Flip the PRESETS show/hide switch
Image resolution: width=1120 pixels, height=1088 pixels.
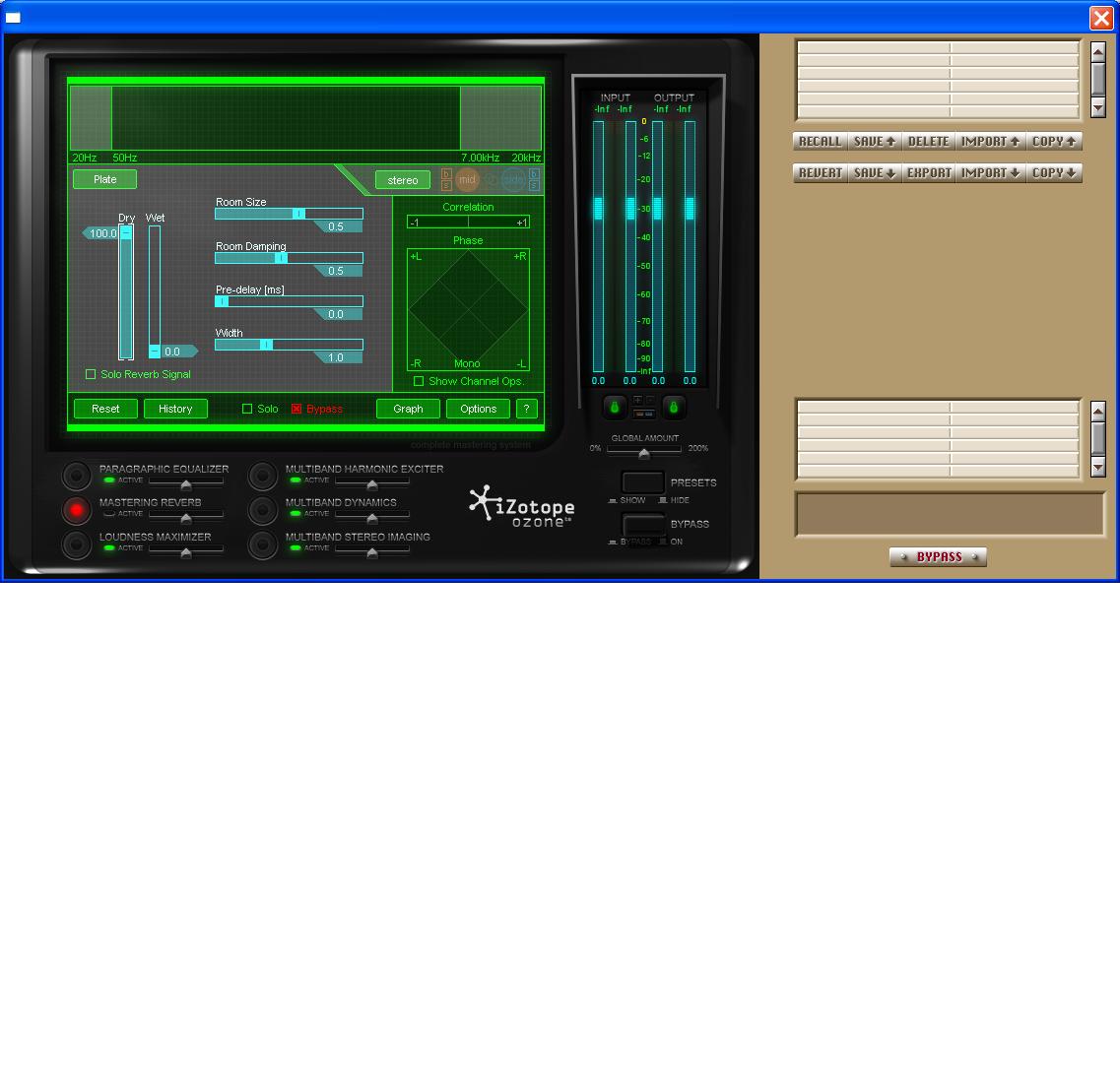[x=643, y=481]
